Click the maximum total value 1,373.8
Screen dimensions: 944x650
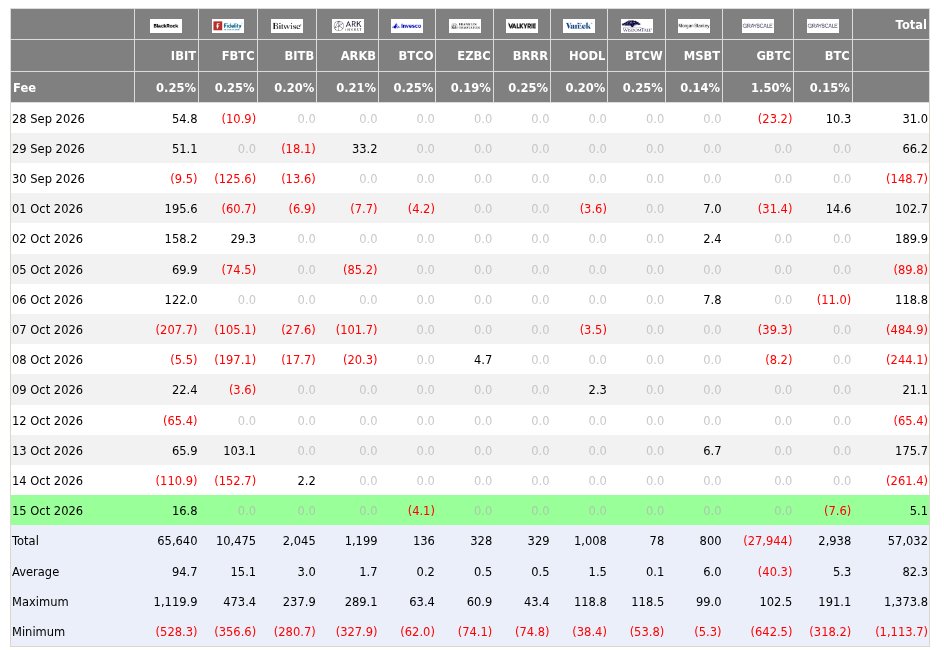click(904, 602)
